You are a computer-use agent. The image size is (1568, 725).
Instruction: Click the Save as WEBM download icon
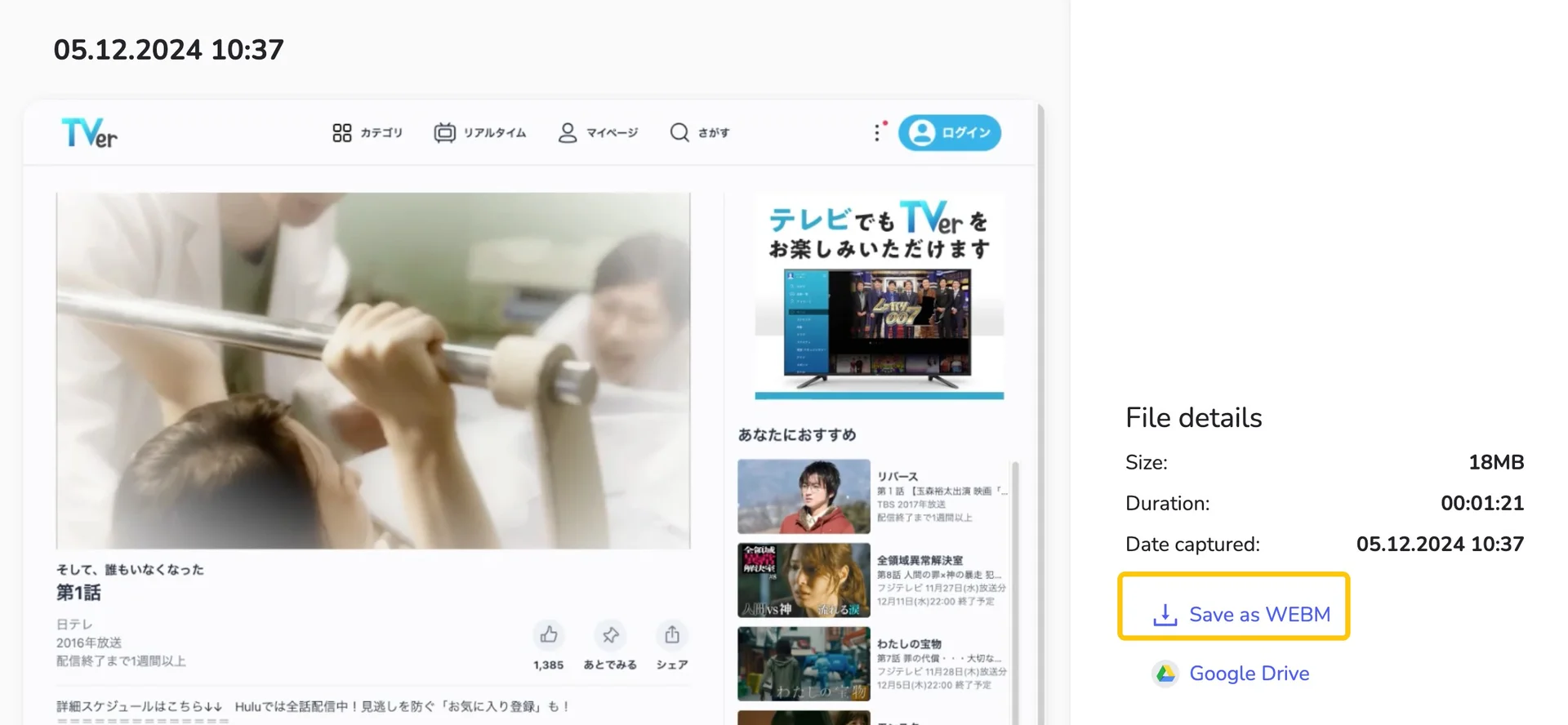pos(1165,615)
